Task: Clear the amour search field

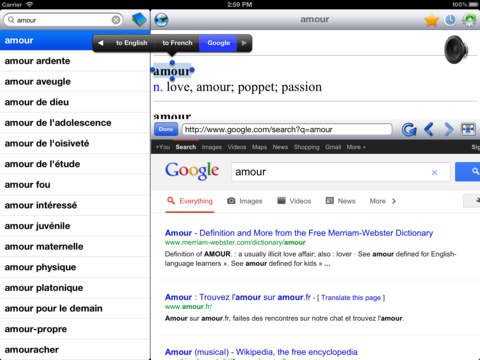Action: point(116,20)
